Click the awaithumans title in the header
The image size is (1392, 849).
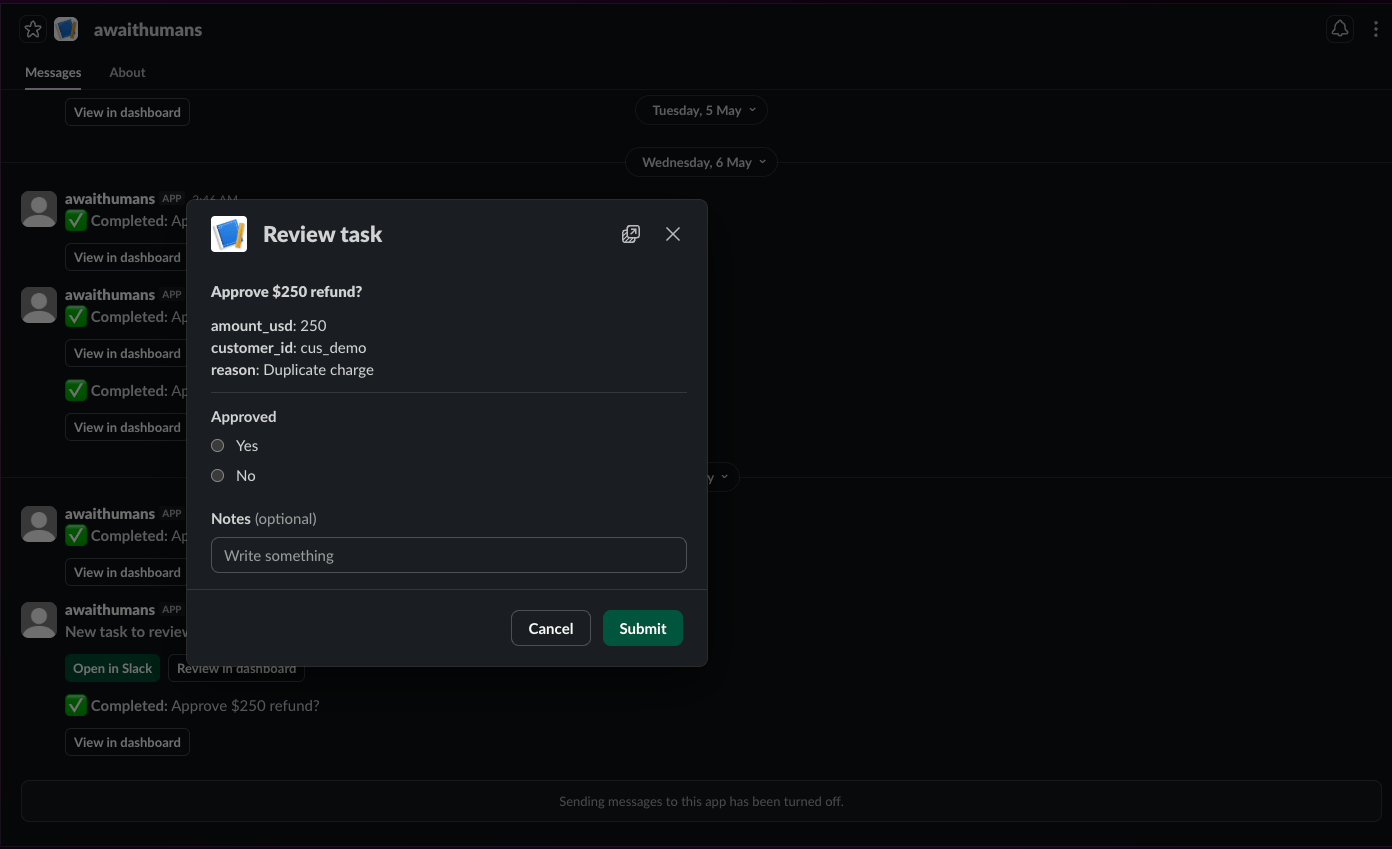point(148,30)
